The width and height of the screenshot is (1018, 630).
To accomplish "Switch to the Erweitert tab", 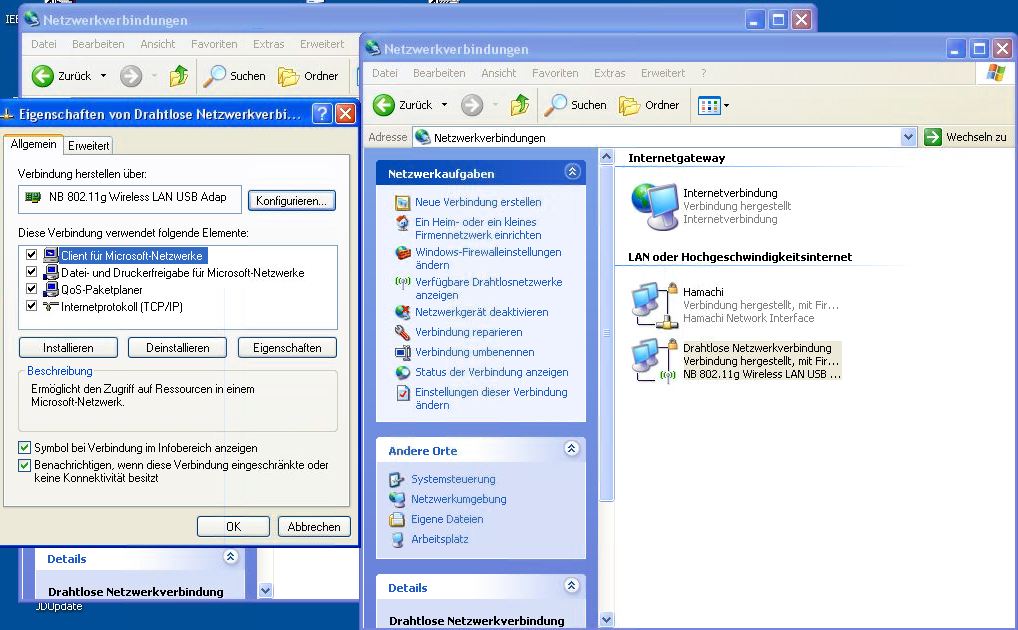I will pyautogui.click(x=89, y=144).
